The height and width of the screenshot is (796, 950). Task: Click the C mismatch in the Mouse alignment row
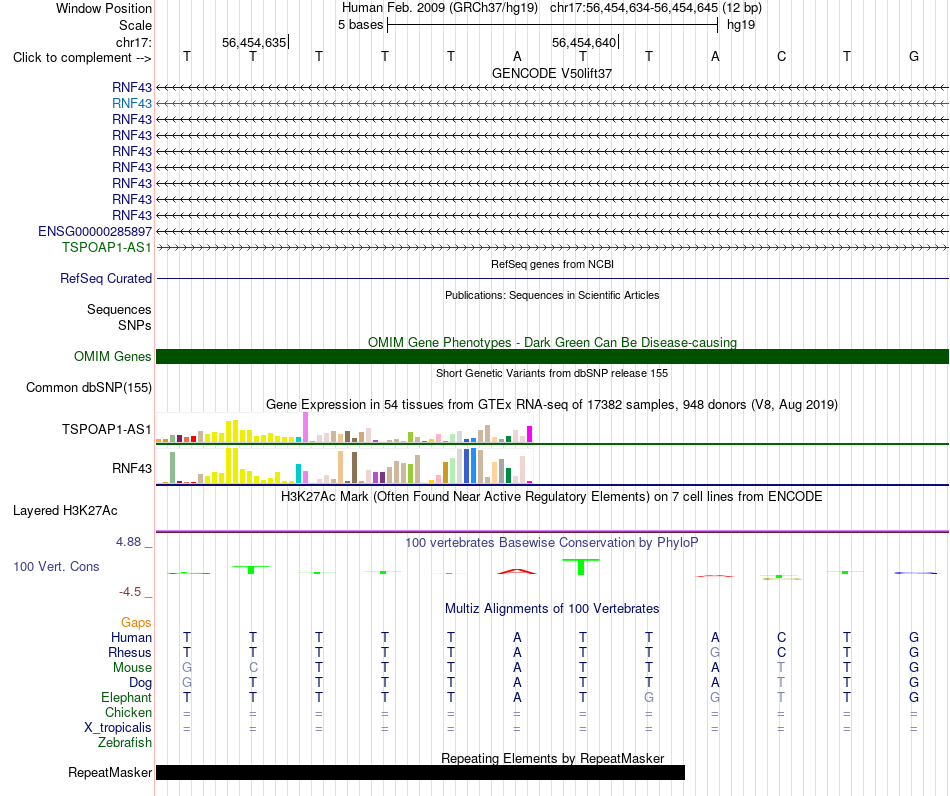[x=253, y=668]
